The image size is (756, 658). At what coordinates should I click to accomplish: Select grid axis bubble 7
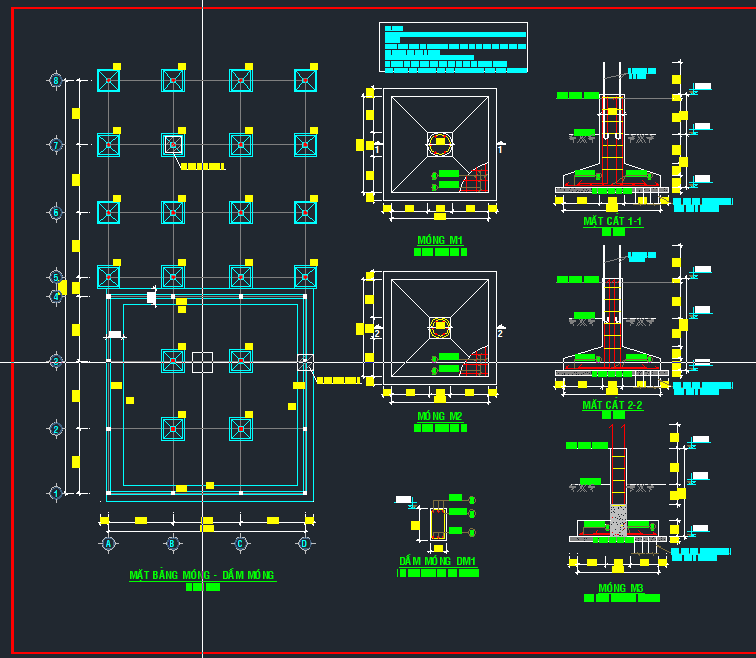(x=56, y=145)
